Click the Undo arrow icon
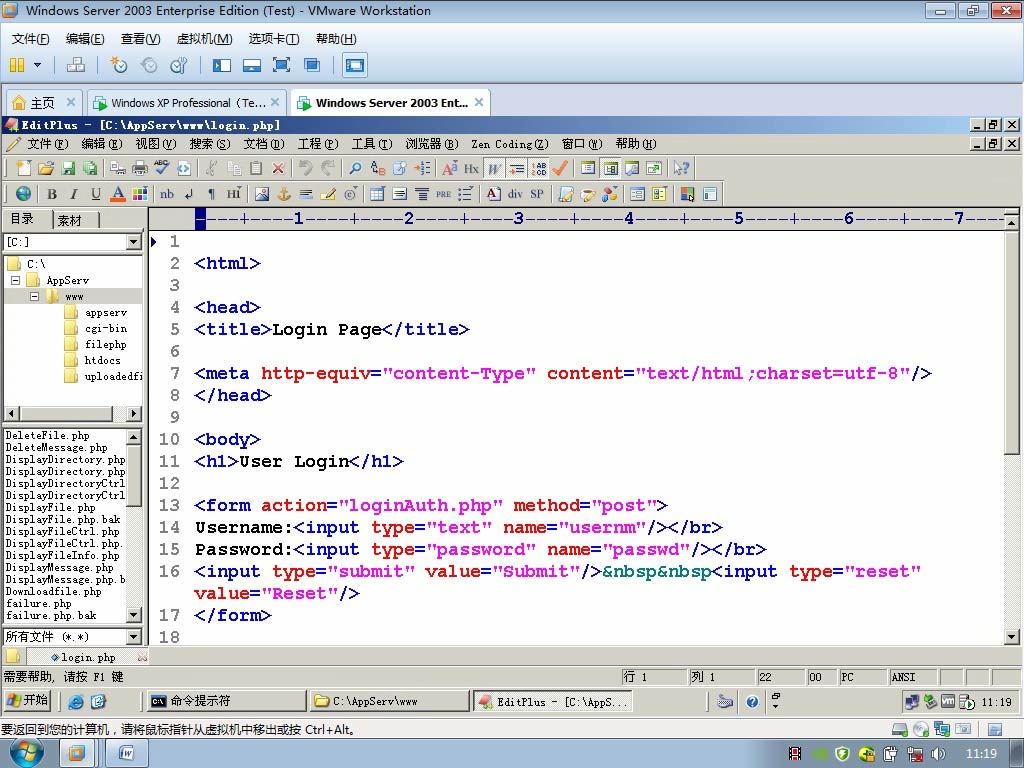Image resolution: width=1024 pixels, height=768 pixels. coord(305,168)
